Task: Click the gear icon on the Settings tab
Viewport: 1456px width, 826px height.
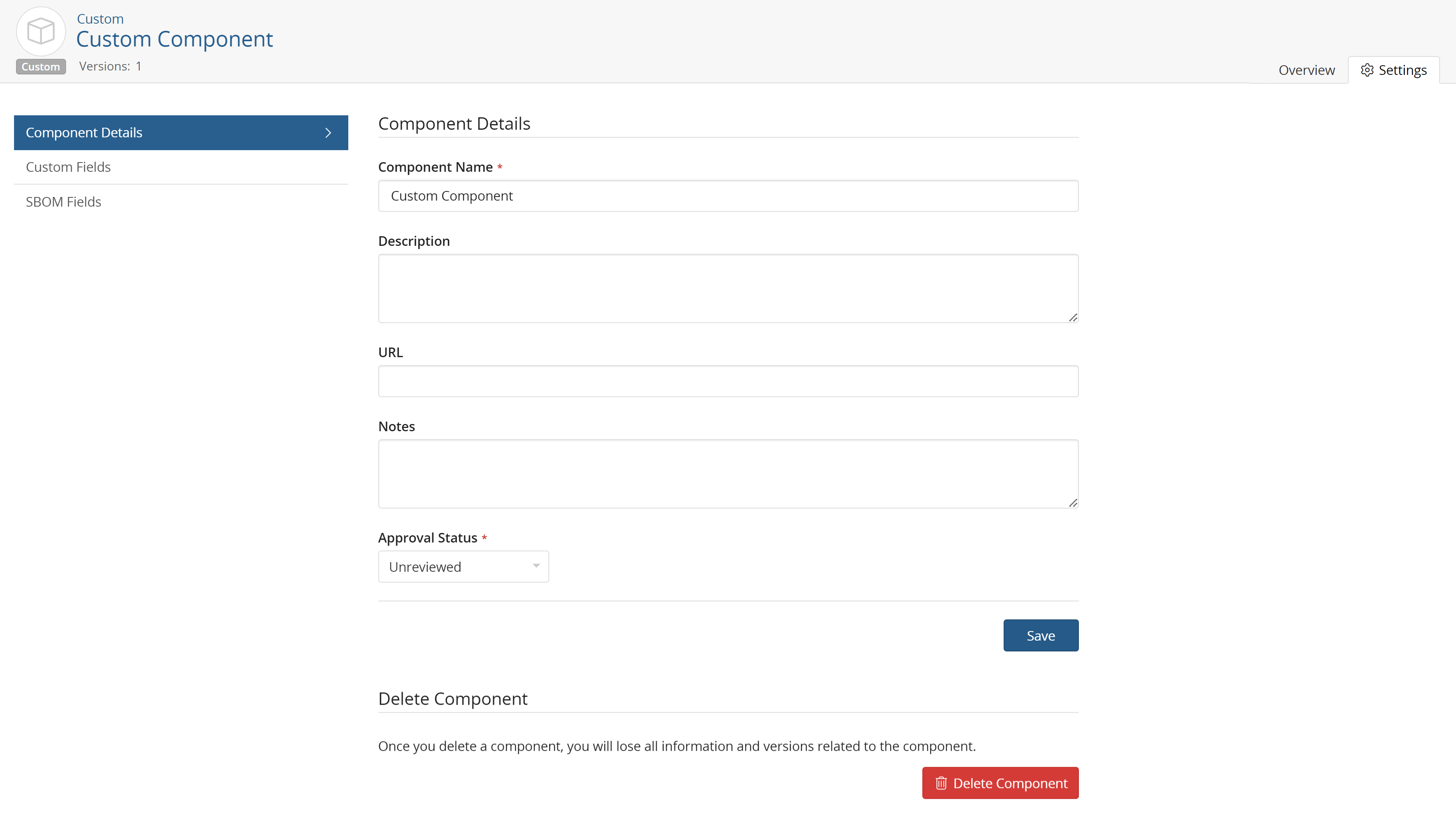Action: (x=1367, y=69)
